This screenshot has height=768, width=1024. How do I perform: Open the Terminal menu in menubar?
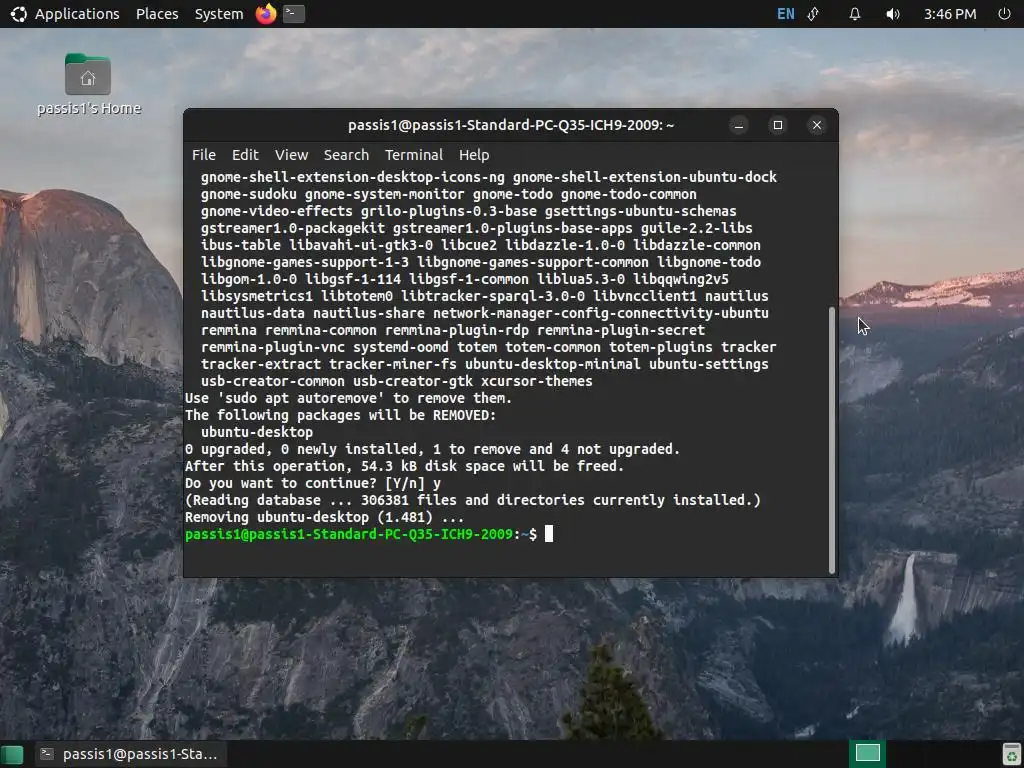(413, 155)
